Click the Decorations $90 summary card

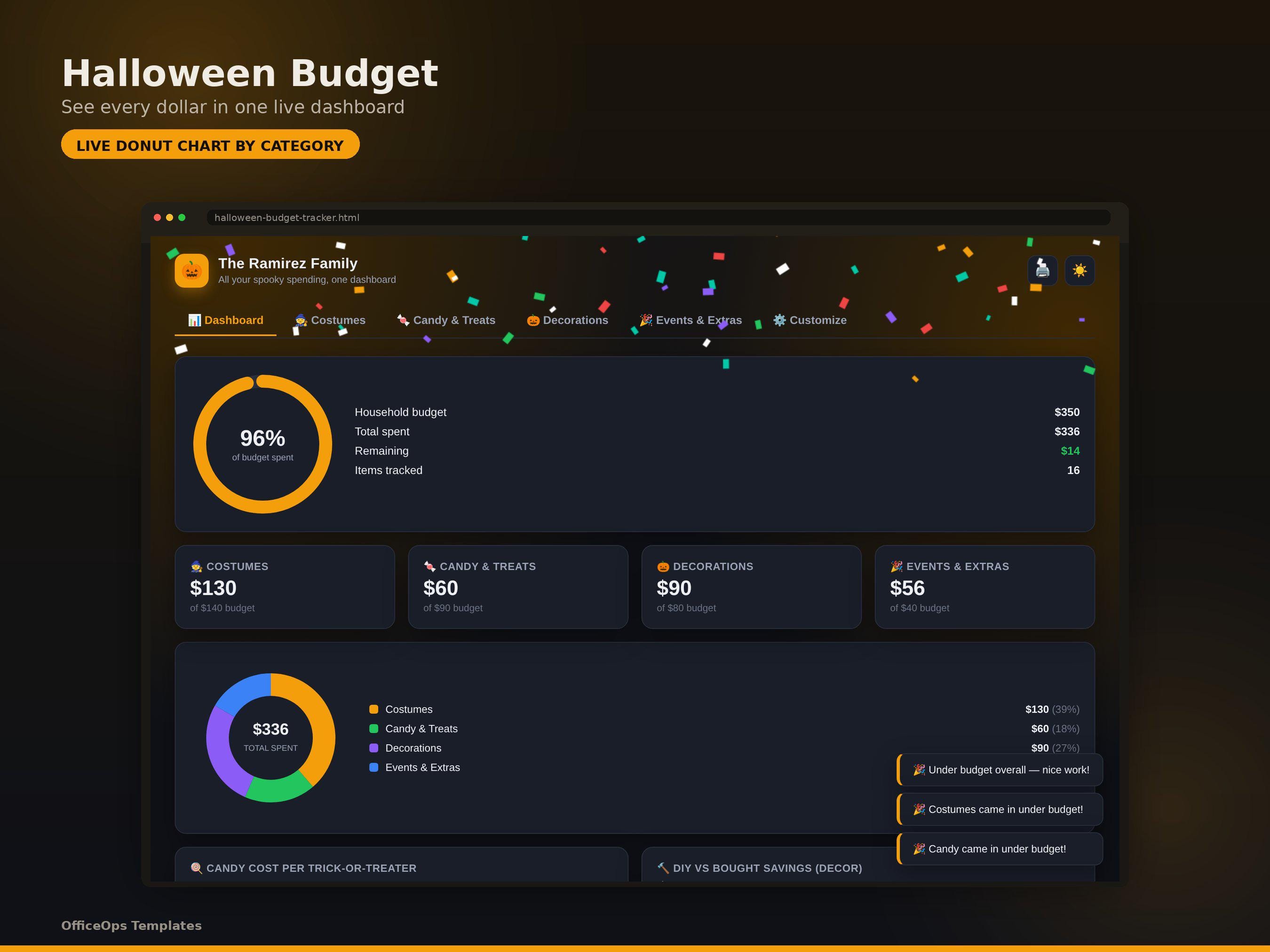(x=752, y=587)
